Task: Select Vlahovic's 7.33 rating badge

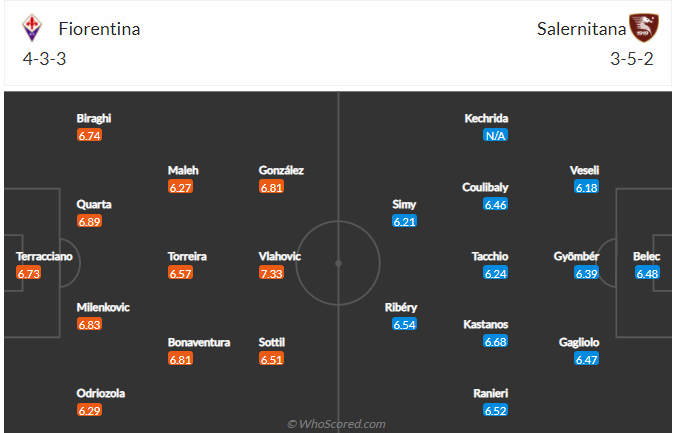Action: coord(271,273)
